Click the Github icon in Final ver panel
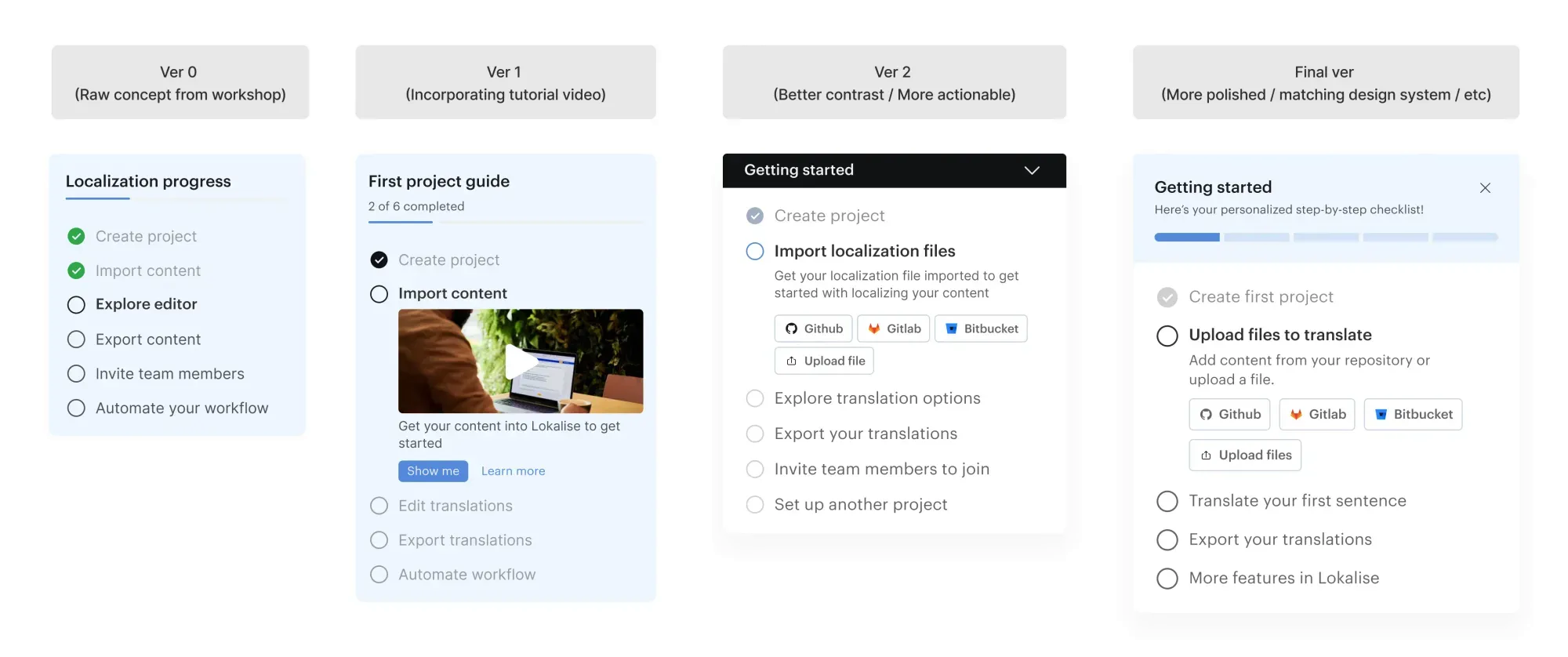1568x657 pixels. [1206, 415]
